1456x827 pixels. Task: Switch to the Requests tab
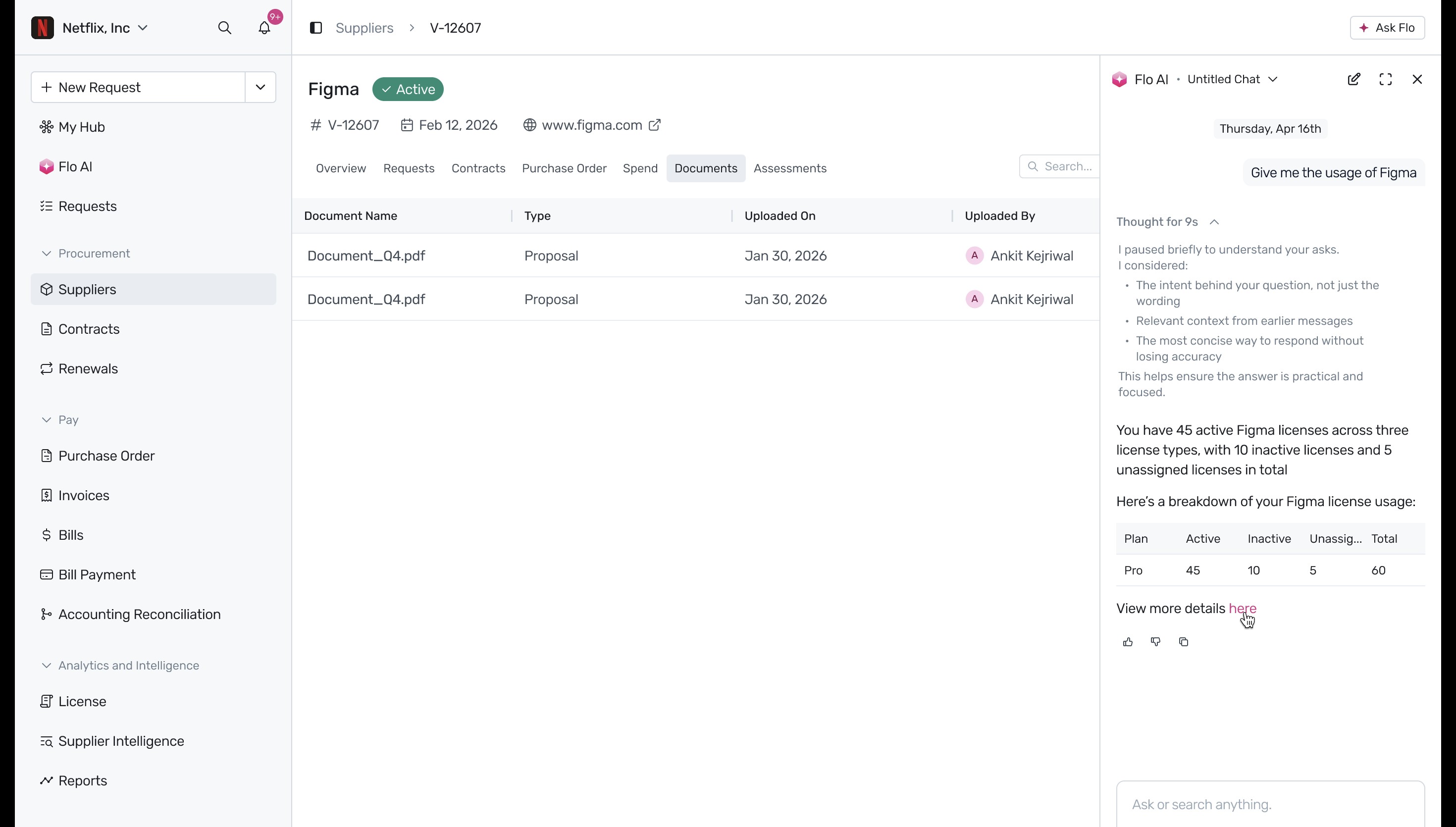[409, 168]
